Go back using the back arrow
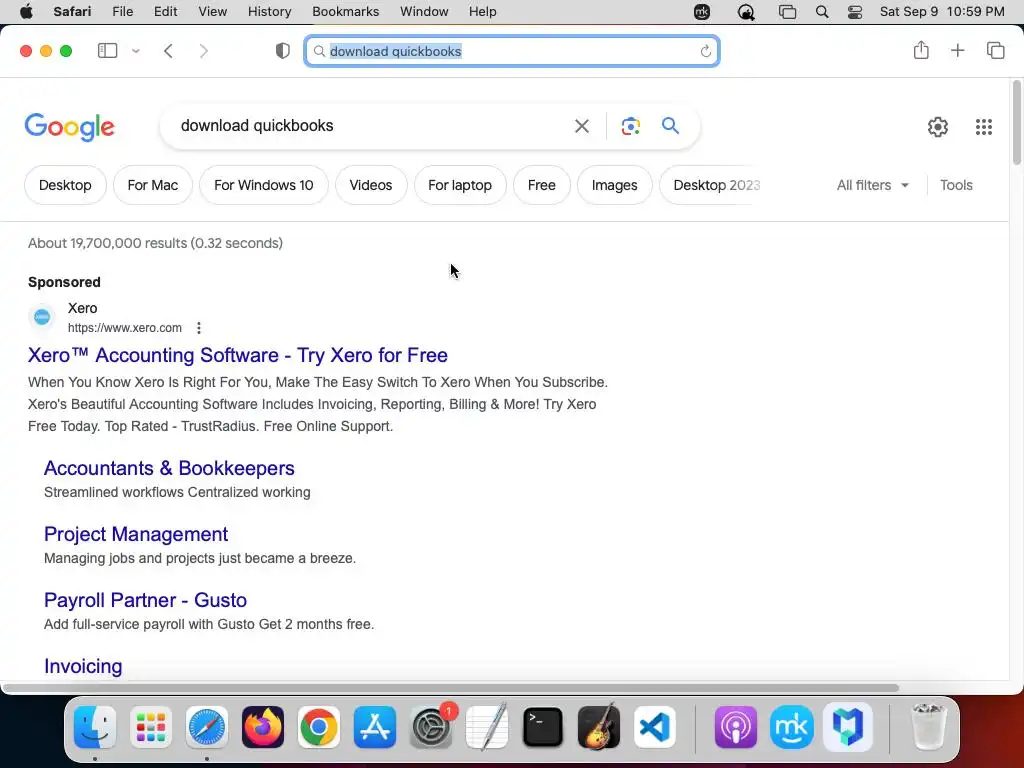The height and width of the screenshot is (768, 1024). [168, 51]
